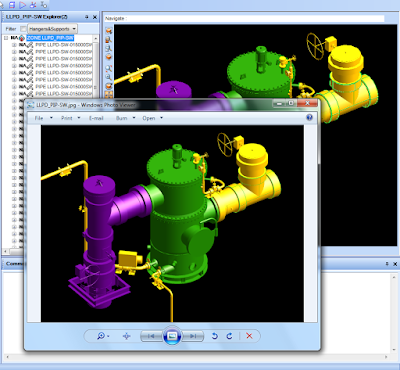The height and width of the screenshot is (370, 400).
Task: Click the highlighted four-arrow pan icon in 3D toolbar
Action: (109, 95)
